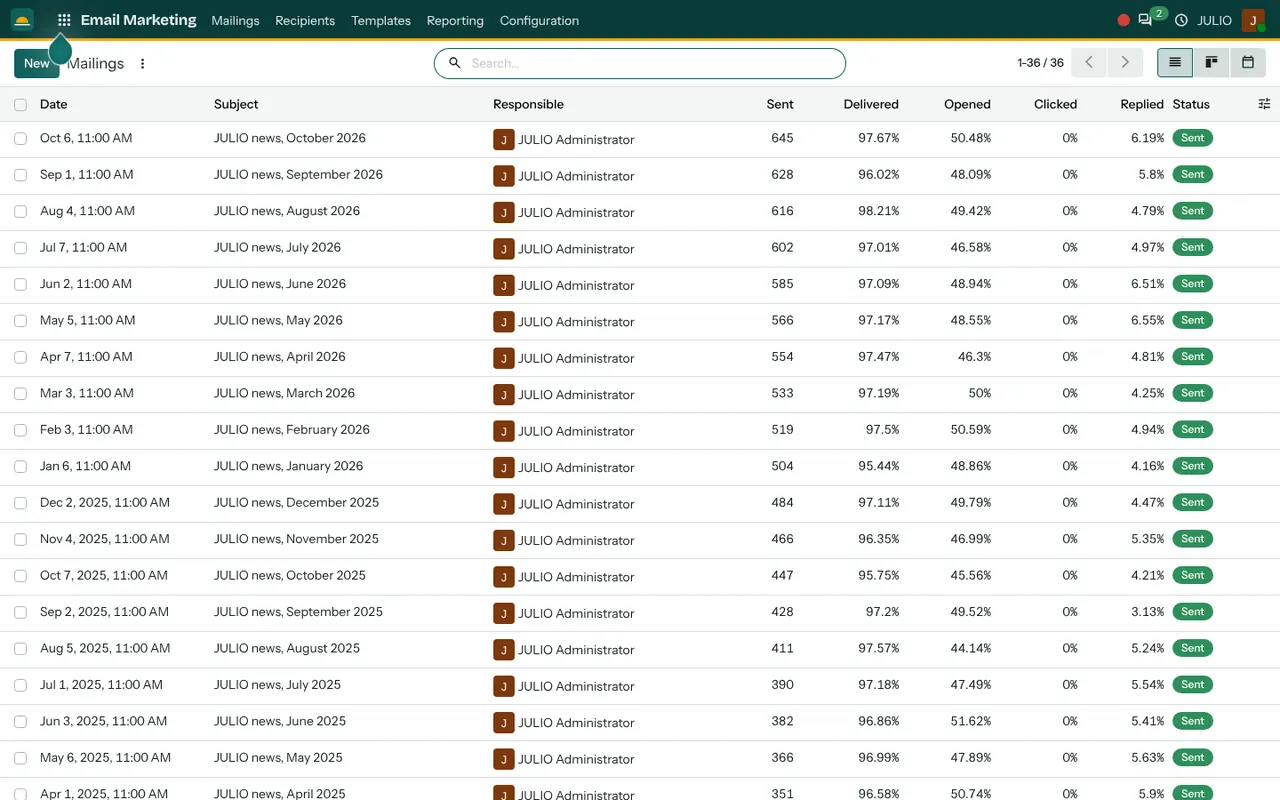Sort by Opened column header
This screenshot has width=1280, height=800.
[x=967, y=104]
